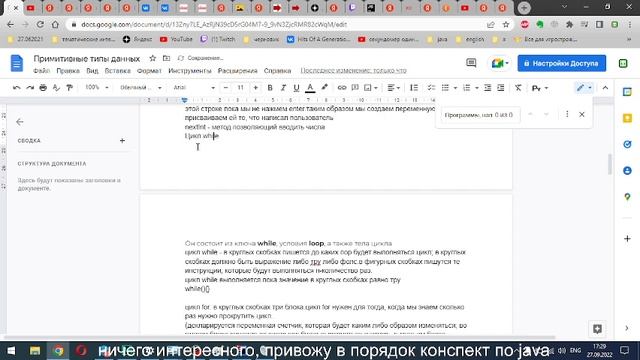The height and width of the screenshot is (360, 640).
Task: Open the Расширения menu
Action: point(238,71)
